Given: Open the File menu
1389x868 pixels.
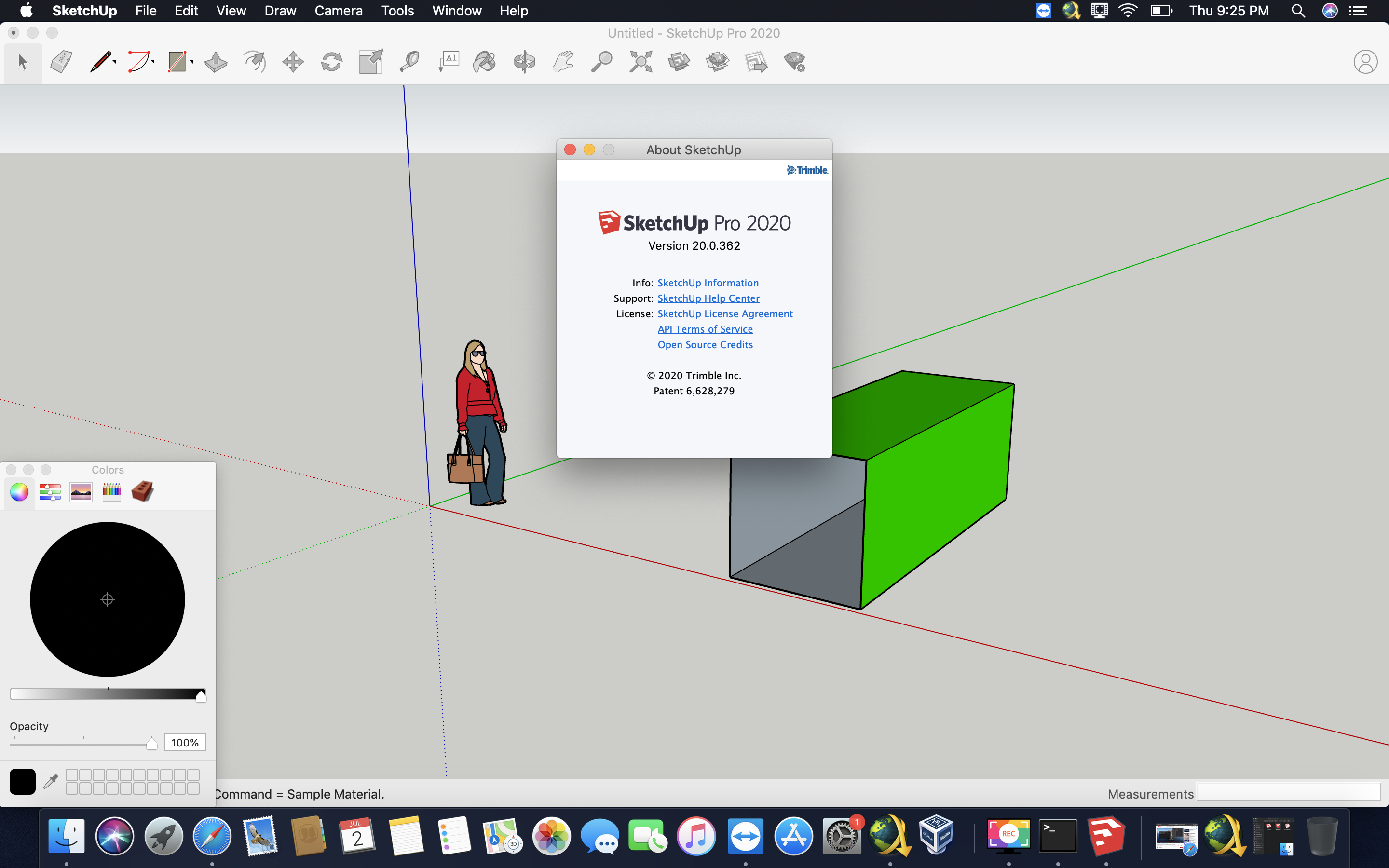Looking at the screenshot, I should (x=146, y=10).
